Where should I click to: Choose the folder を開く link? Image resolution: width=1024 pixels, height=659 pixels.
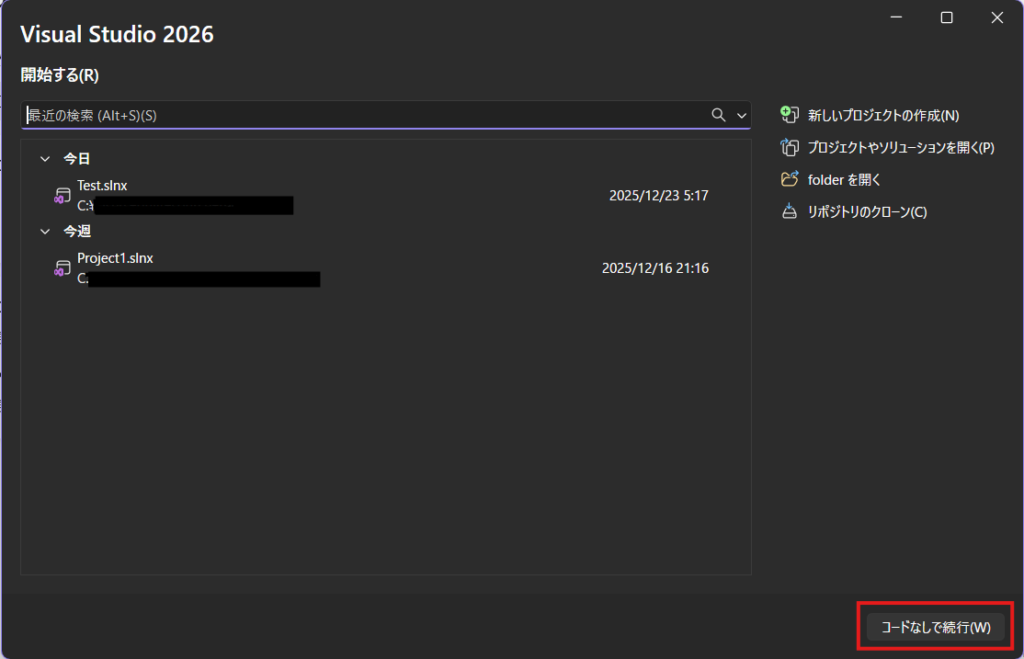point(844,180)
